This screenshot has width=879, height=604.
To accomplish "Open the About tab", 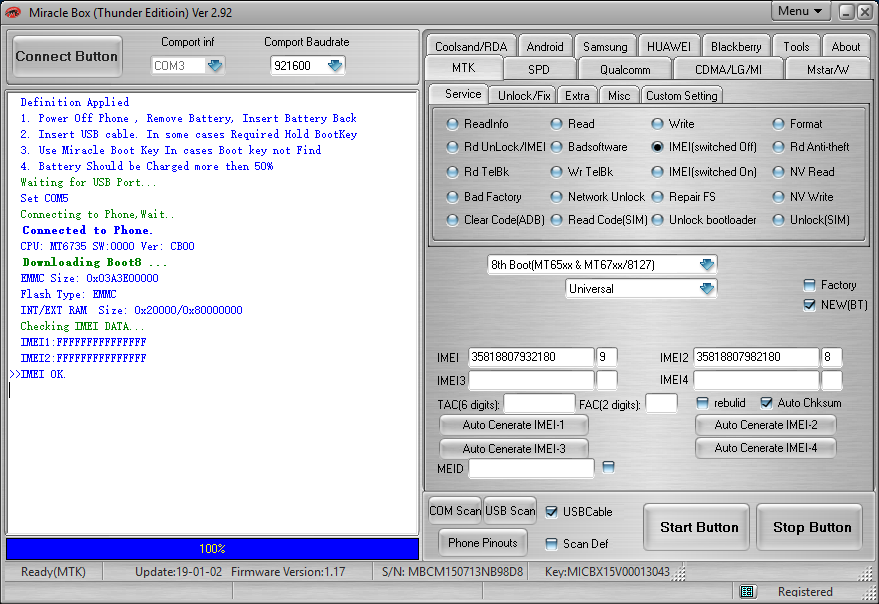I will pos(845,47).
